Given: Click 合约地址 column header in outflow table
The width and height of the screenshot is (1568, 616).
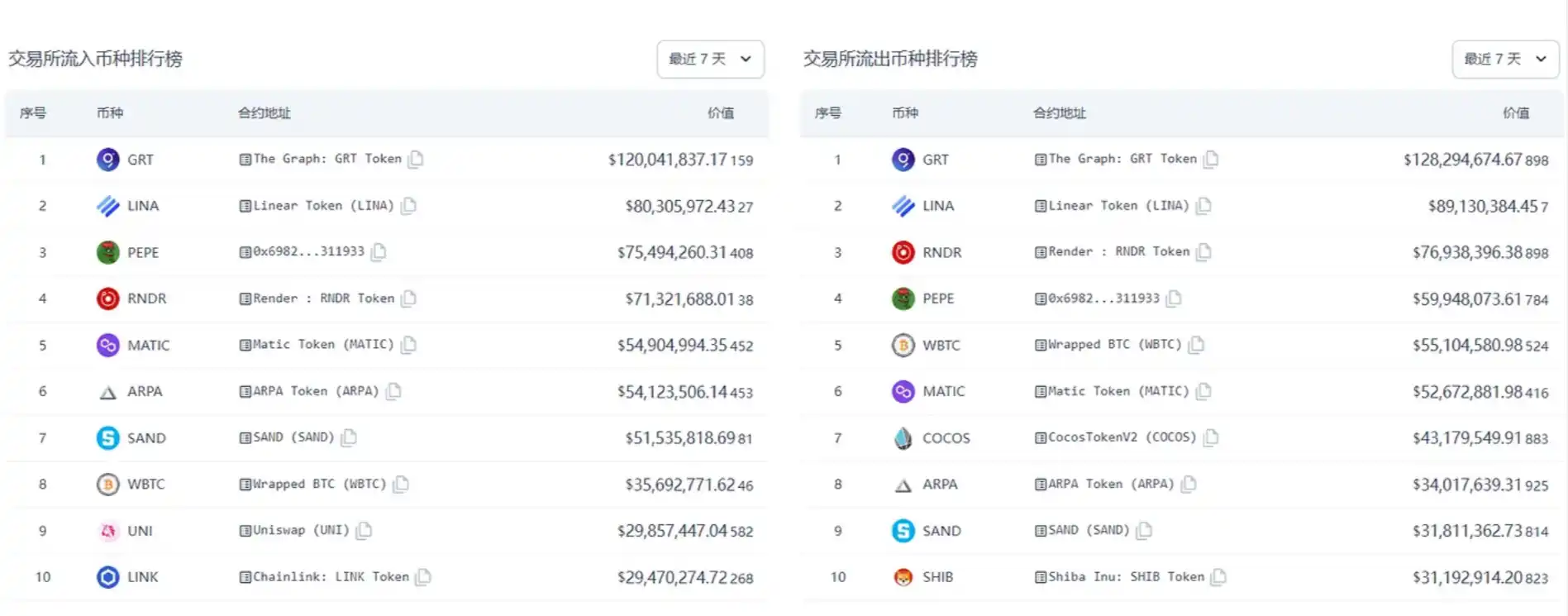Looking at the screenshot, I should coord(1059,113).
